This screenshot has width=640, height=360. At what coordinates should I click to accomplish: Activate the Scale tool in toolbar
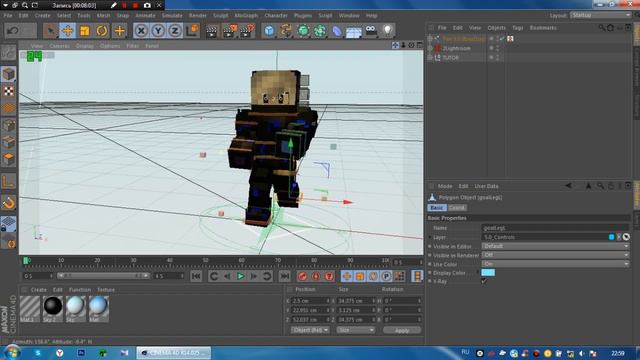tap(84, 31)
